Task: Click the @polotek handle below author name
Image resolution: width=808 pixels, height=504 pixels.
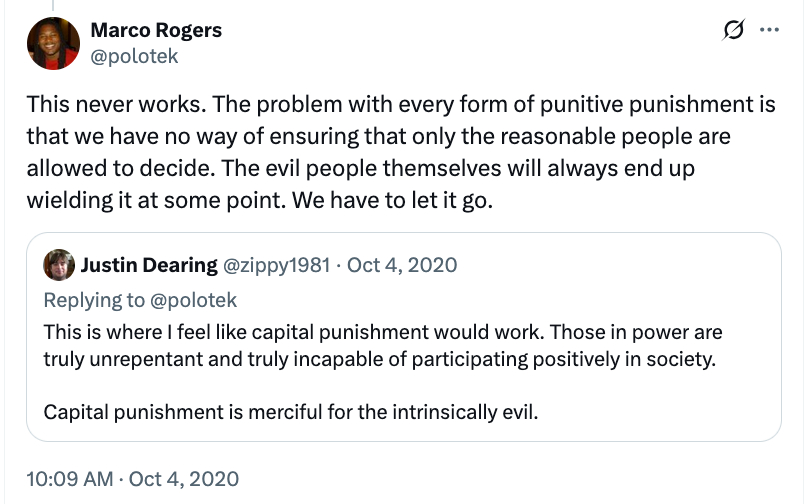Action: pyautogui.click(x=134, y=56)
